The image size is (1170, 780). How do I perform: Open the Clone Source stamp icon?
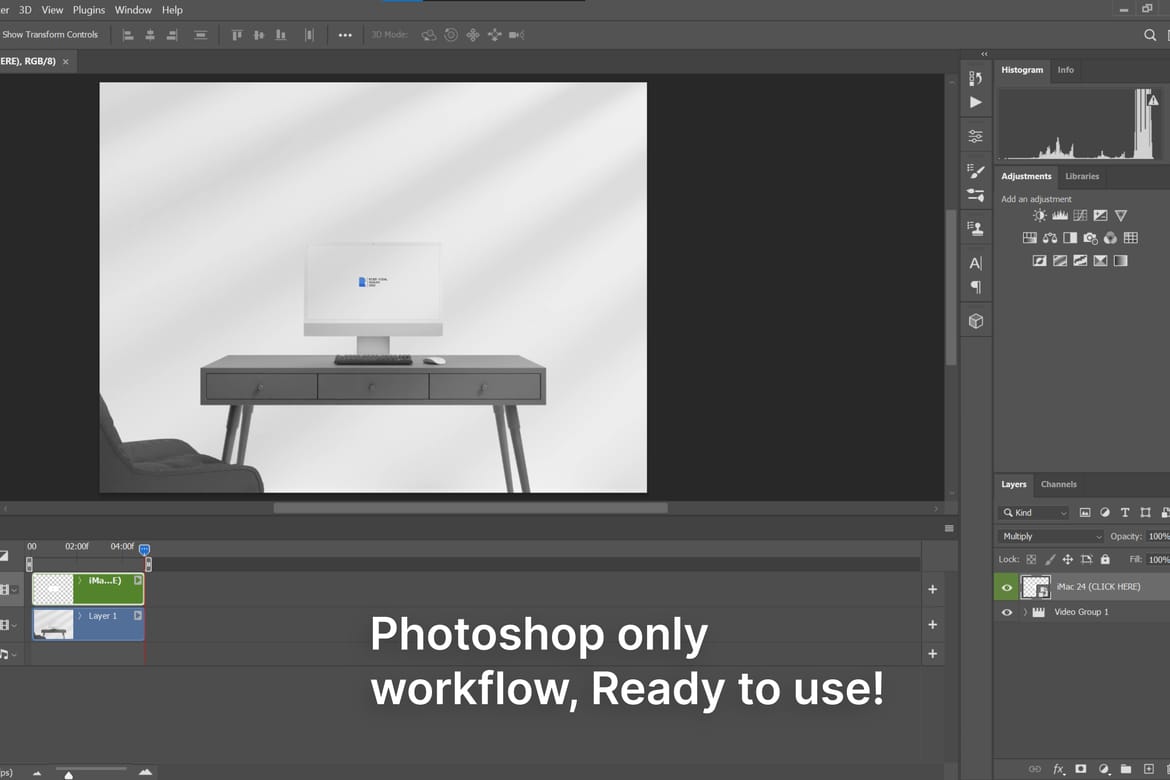(975, 228)
